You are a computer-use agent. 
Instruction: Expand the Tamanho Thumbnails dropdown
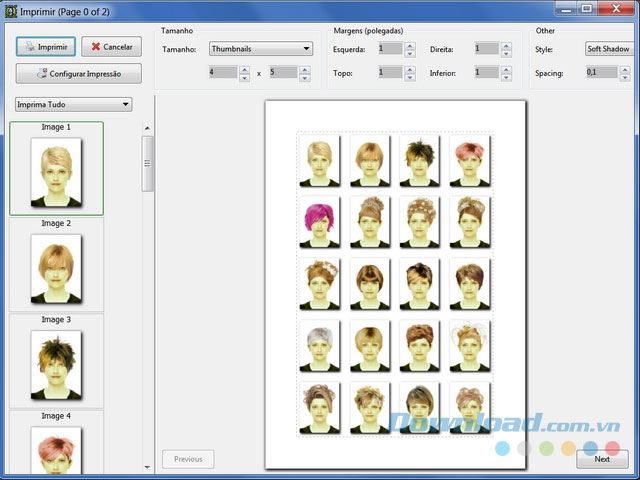click(260, 48)
